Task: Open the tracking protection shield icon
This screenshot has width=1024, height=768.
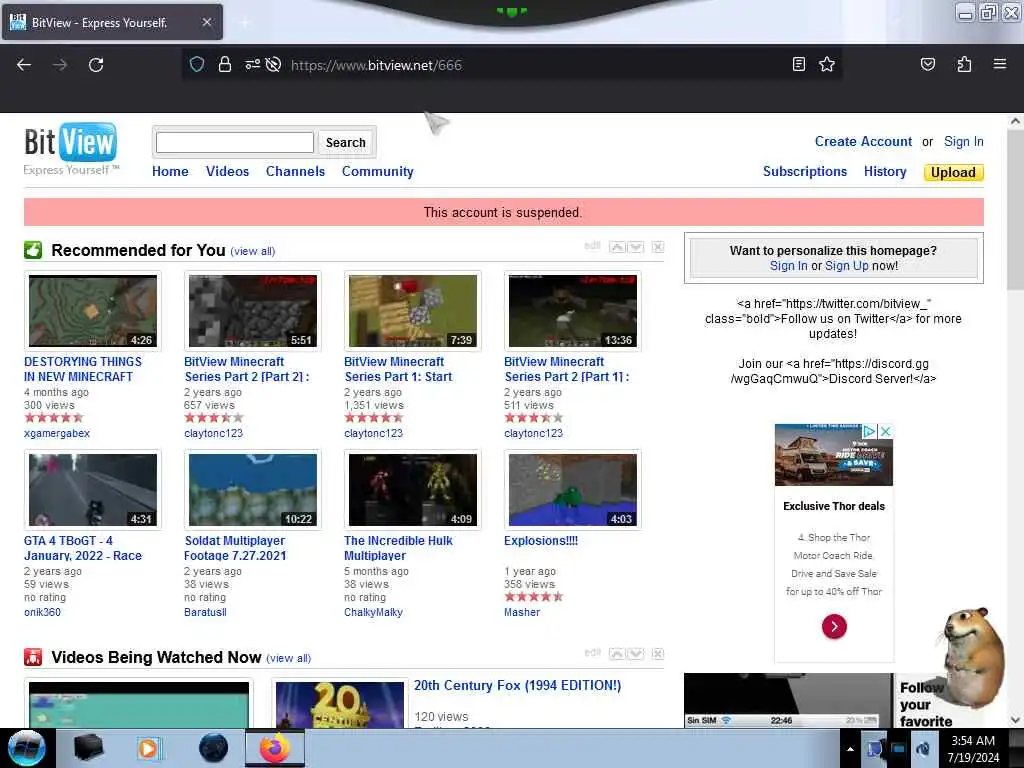Action: [x=197, y=64]
